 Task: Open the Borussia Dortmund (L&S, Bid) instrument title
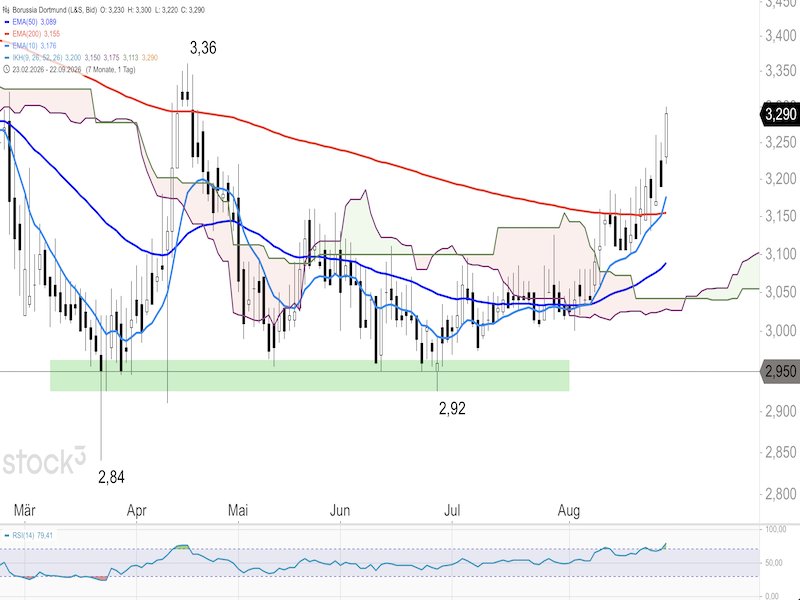point(55,10)
